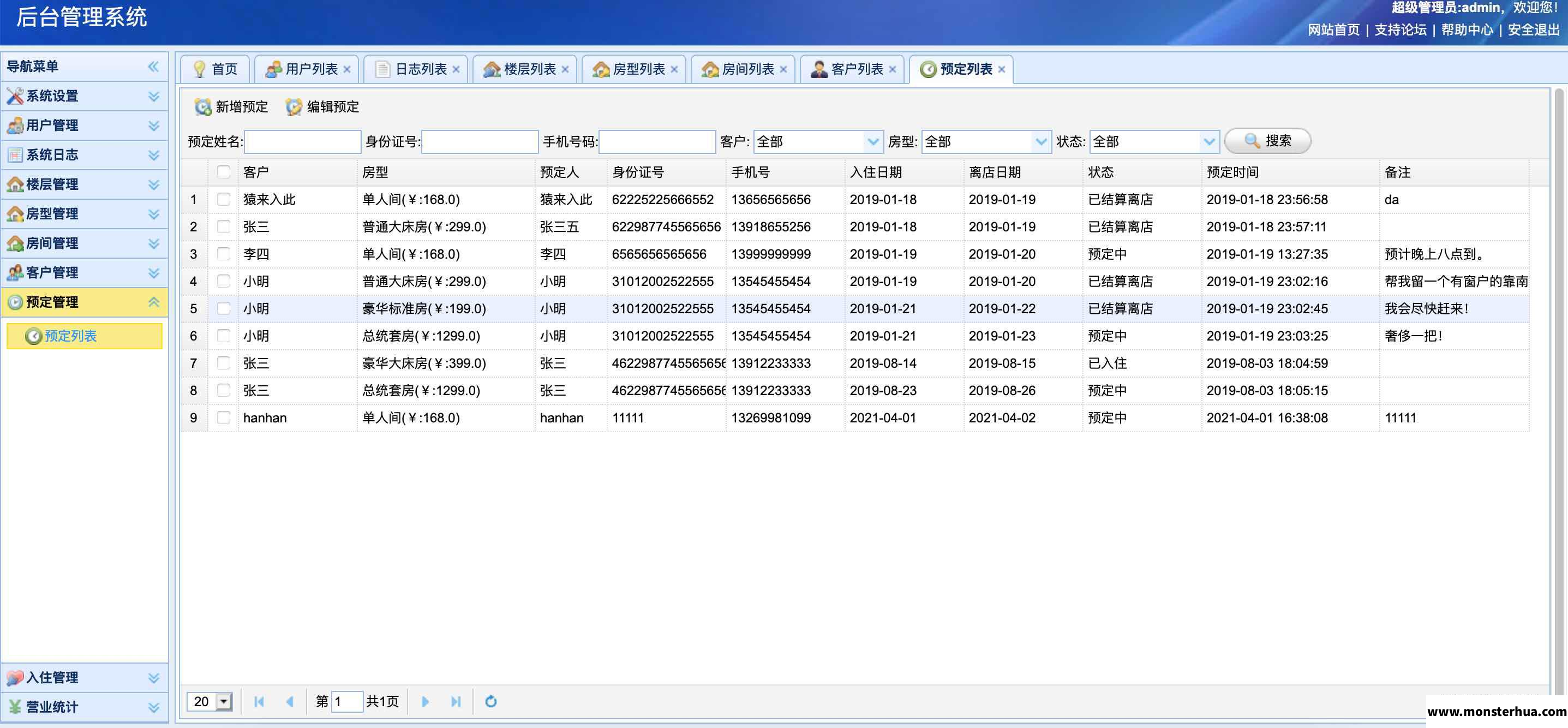Refresh the reservation table
This screenshot has height=728, width=1568.
point(490,701)
